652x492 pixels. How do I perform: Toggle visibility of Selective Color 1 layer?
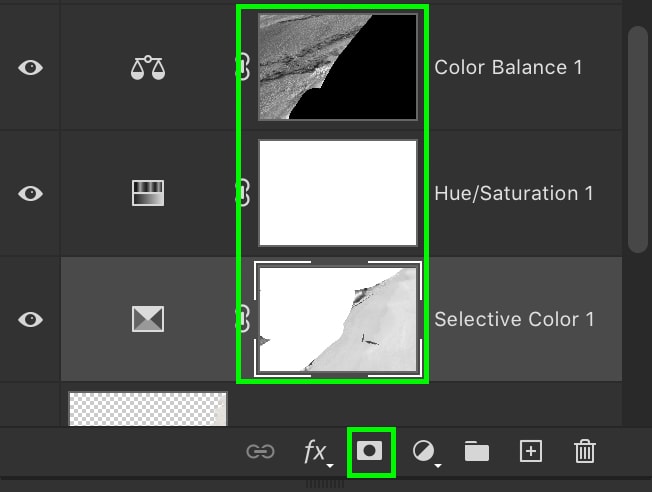pos(30,319)
